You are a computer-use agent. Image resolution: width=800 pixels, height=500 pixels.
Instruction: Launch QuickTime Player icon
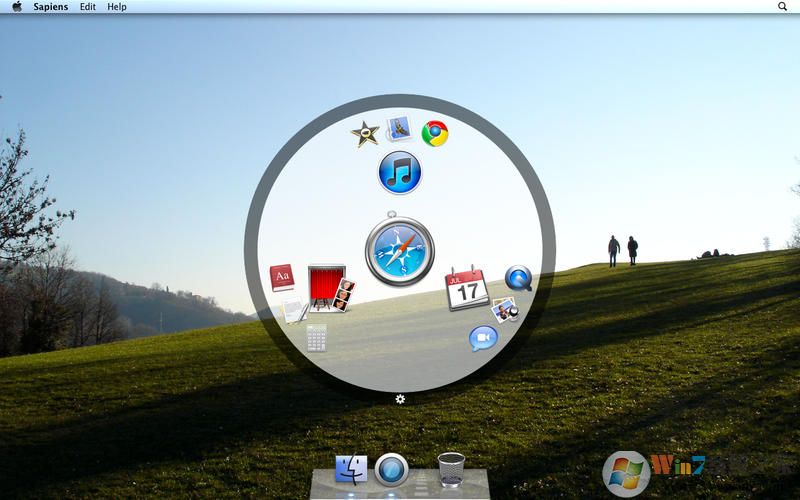coord(518,278)
